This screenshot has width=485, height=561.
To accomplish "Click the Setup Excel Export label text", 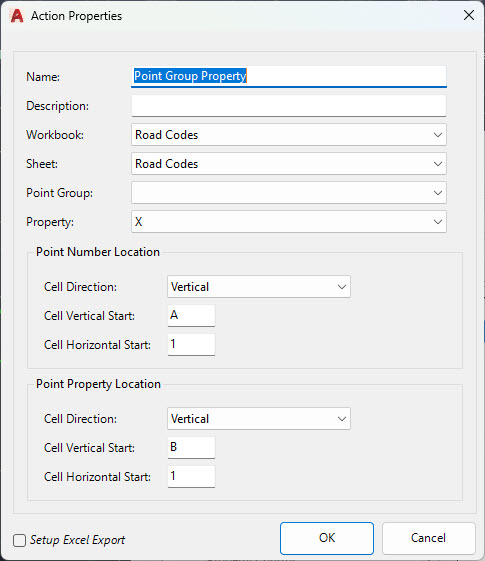I will coord(78,540).
